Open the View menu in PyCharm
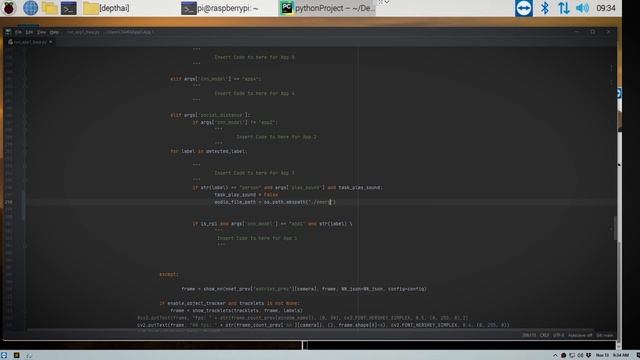The height and width of the screenshot is (360, 640). (42, 32)
